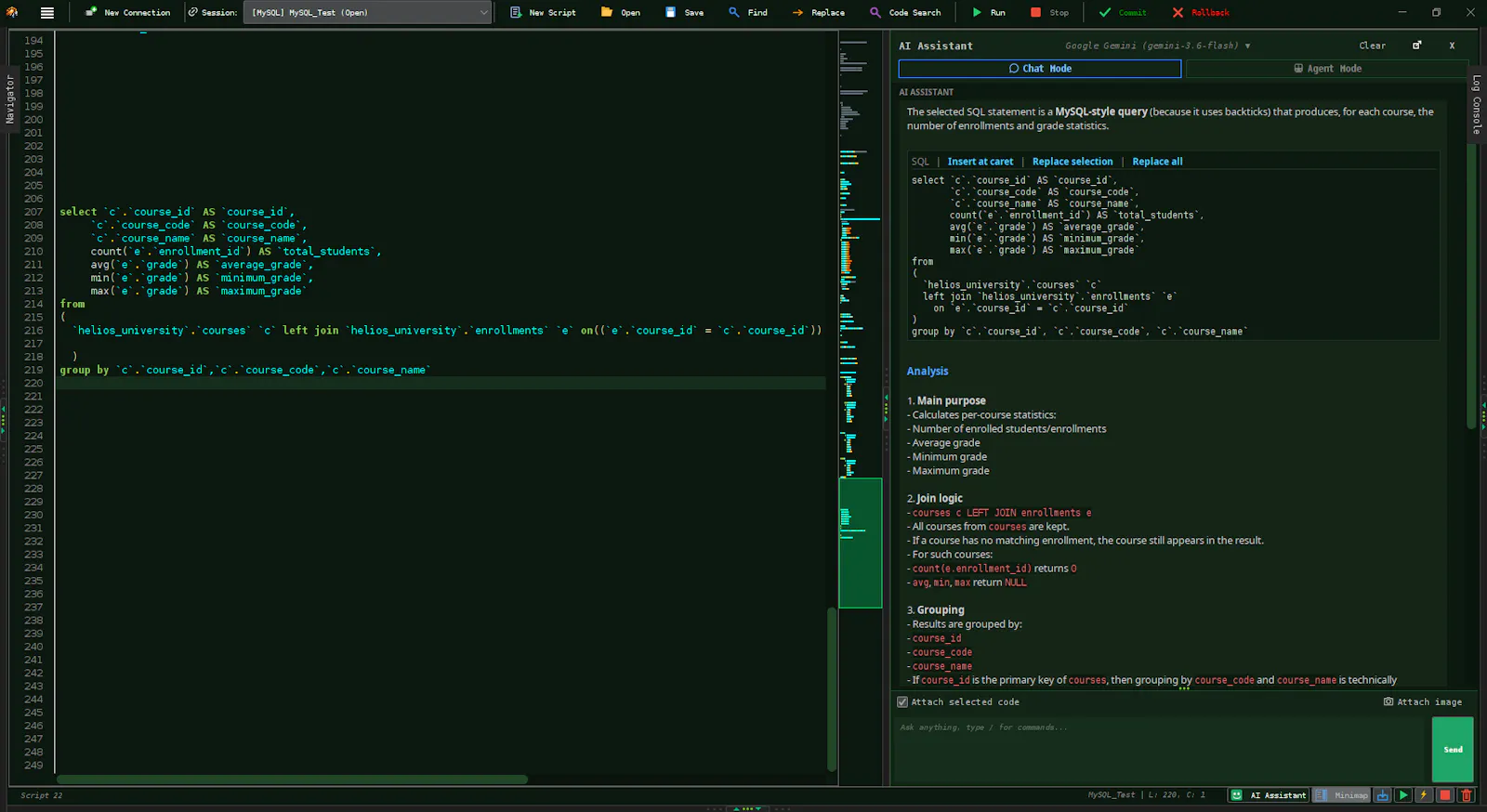Toggle Attach selected code checkbox
This screenshot has width=1487, height=812.
902,702
